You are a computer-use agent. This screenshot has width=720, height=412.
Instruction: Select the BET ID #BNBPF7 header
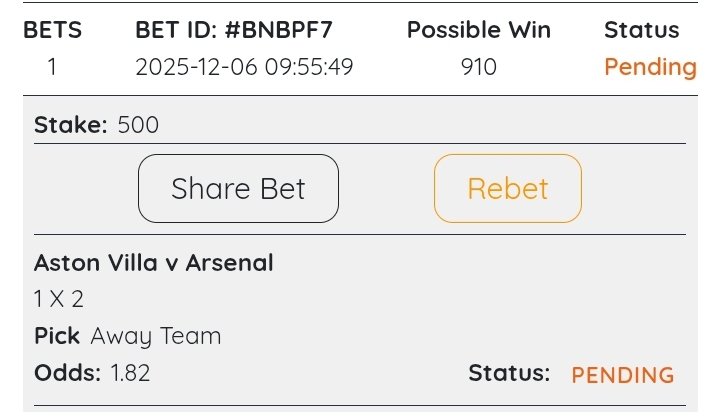click(x=233, y=30)
